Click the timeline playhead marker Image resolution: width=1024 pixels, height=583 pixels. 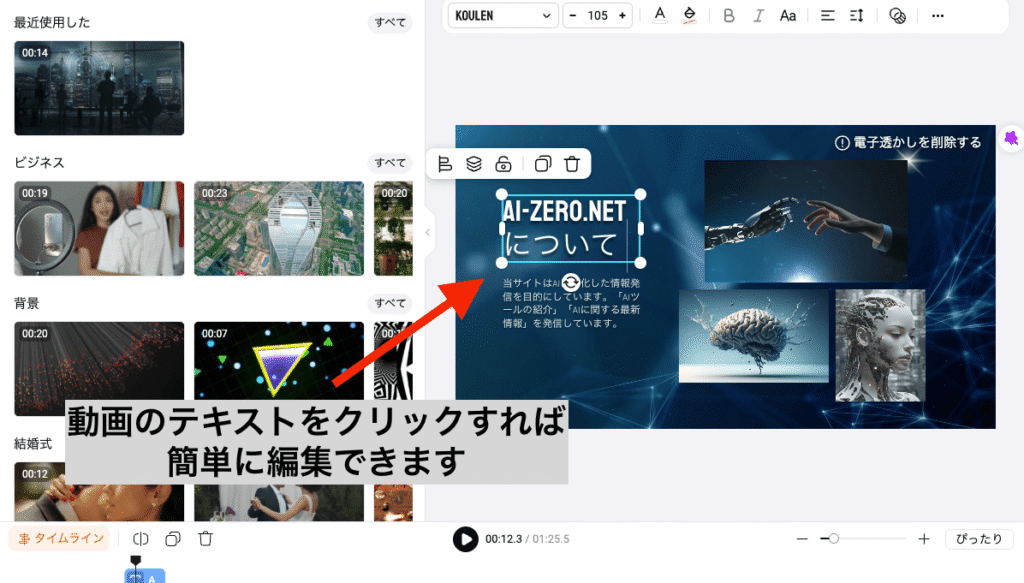135,560
